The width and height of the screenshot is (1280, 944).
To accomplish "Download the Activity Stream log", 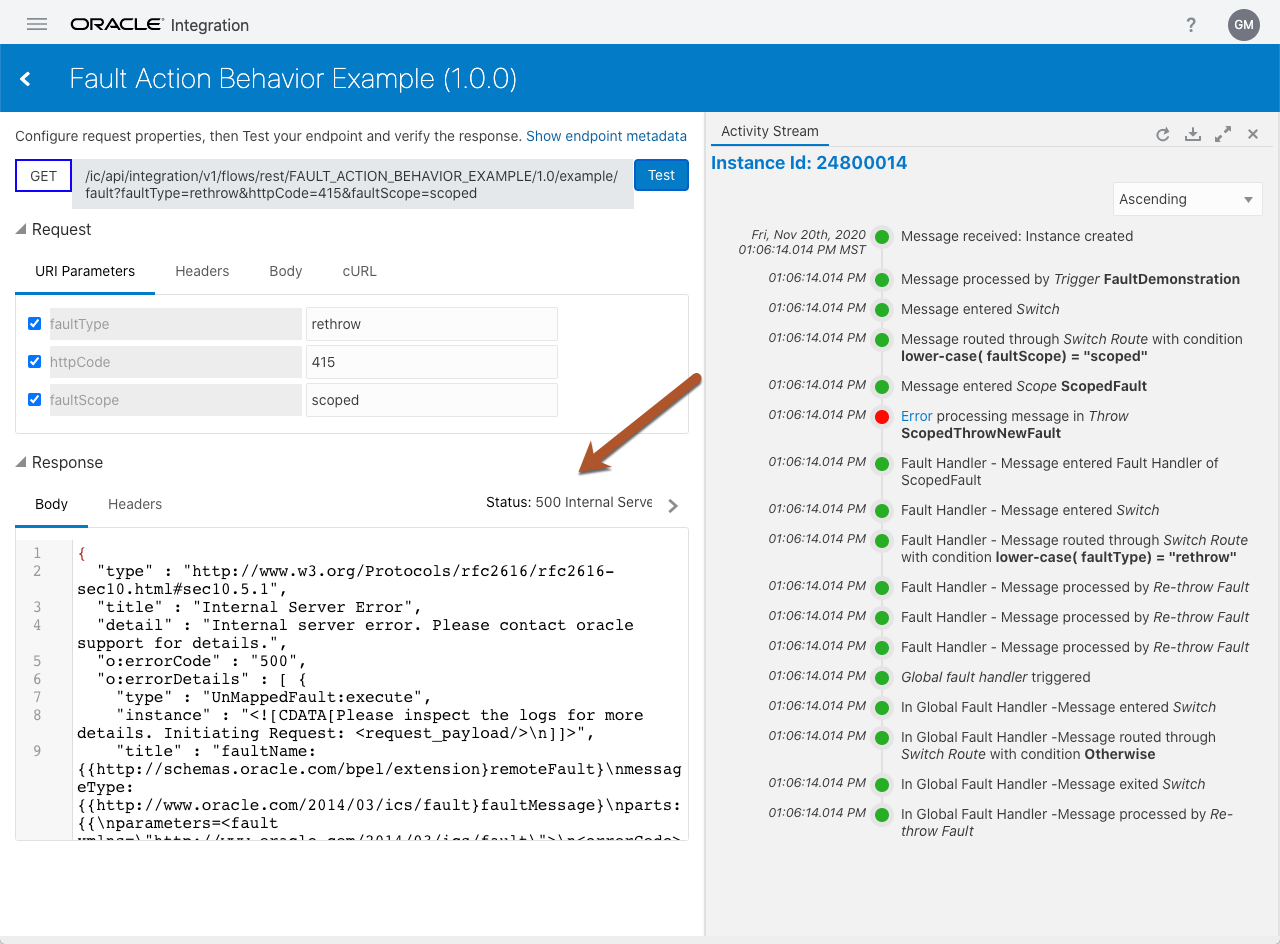I will 1192,134.
